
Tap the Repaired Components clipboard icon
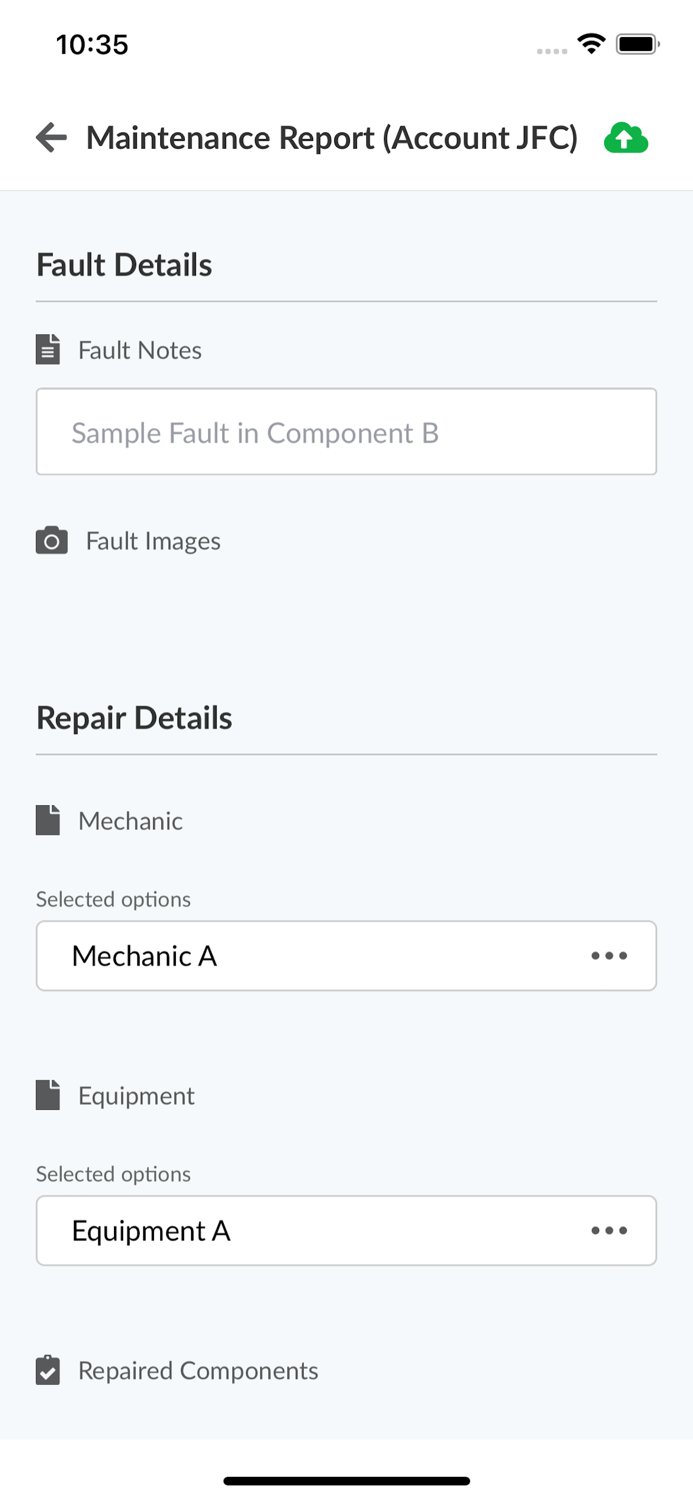coord(48,1371)
